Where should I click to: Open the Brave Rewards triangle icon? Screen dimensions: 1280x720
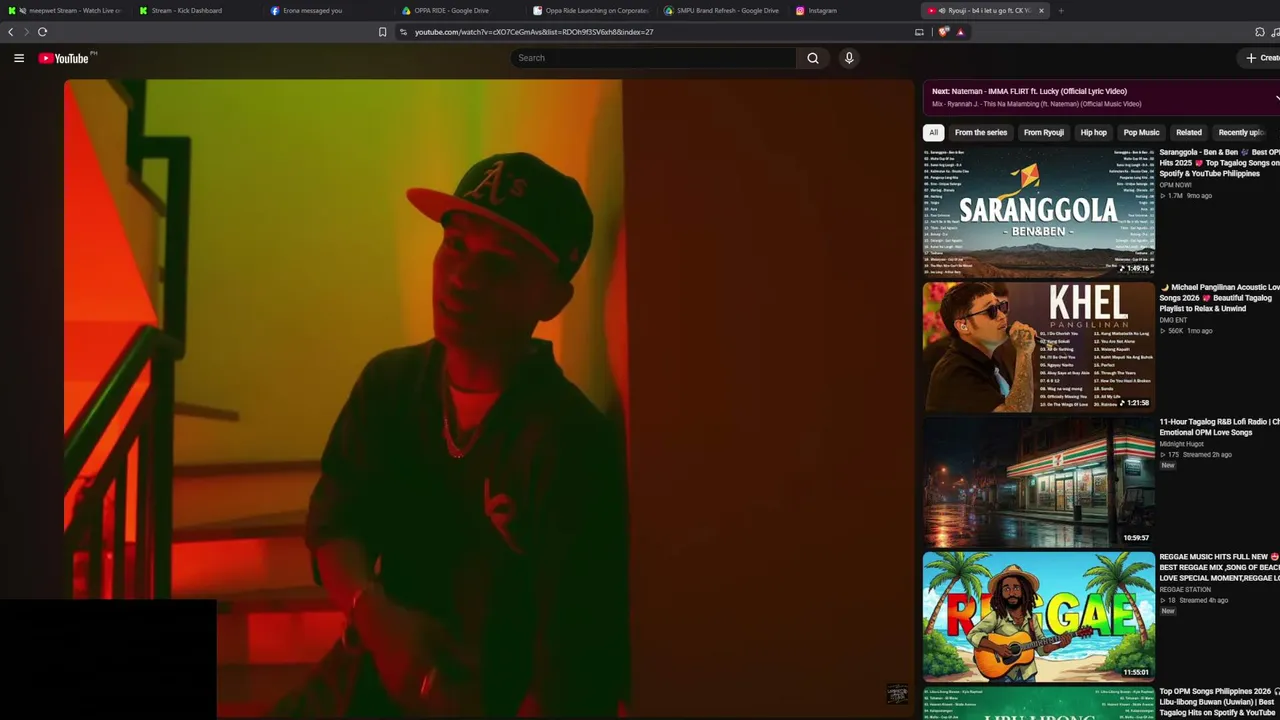(960, 32)
